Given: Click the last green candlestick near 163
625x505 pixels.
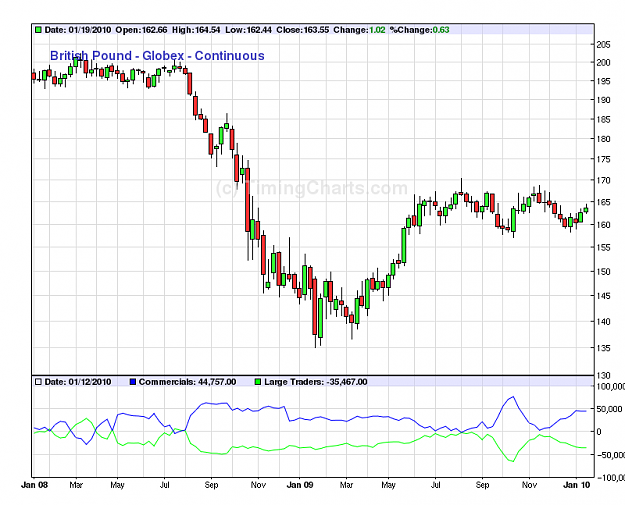Looking at the screenshot, I should [x=586, y=210].
